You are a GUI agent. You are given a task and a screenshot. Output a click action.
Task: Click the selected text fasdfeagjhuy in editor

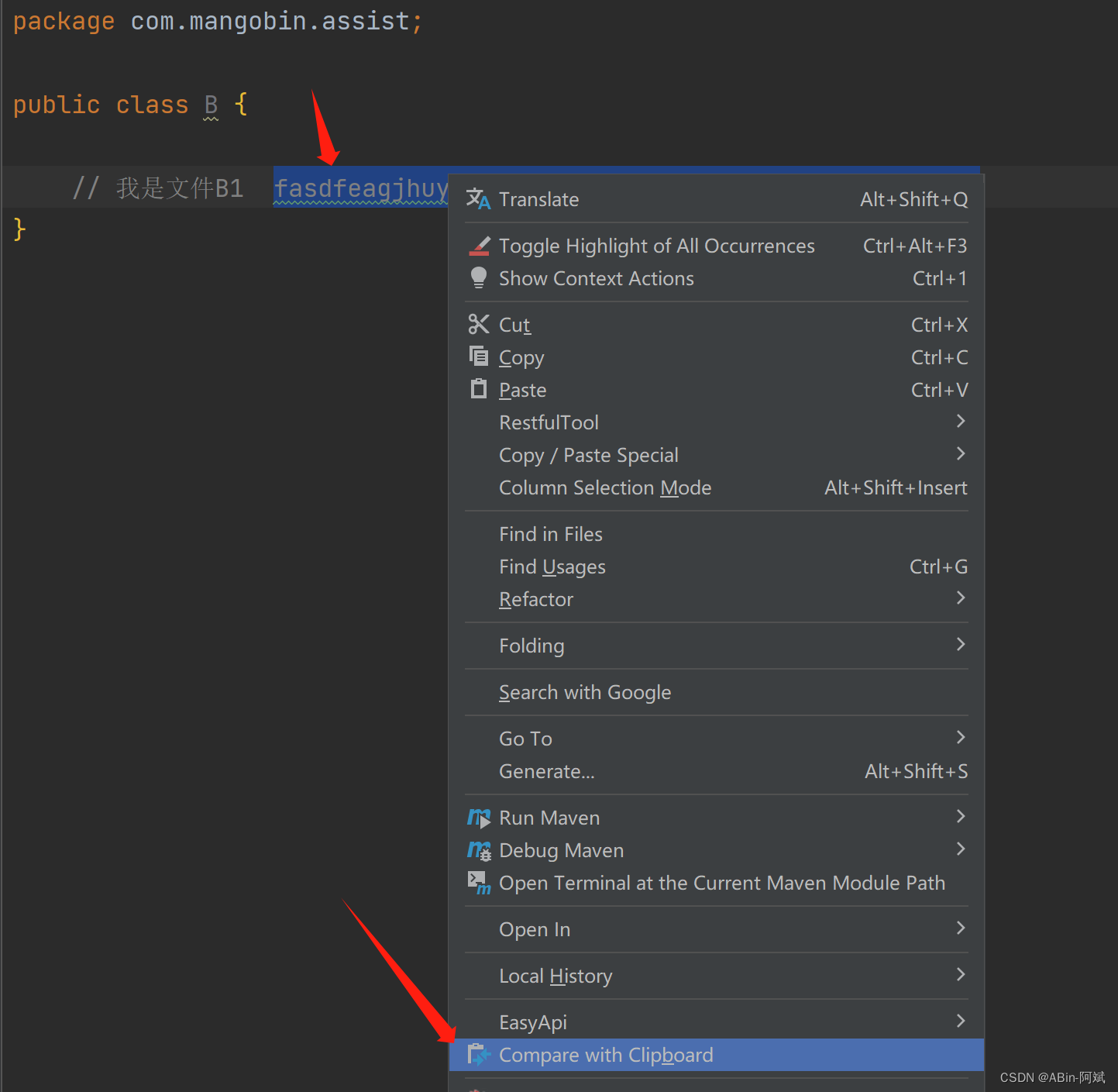[x=361, y=188]
